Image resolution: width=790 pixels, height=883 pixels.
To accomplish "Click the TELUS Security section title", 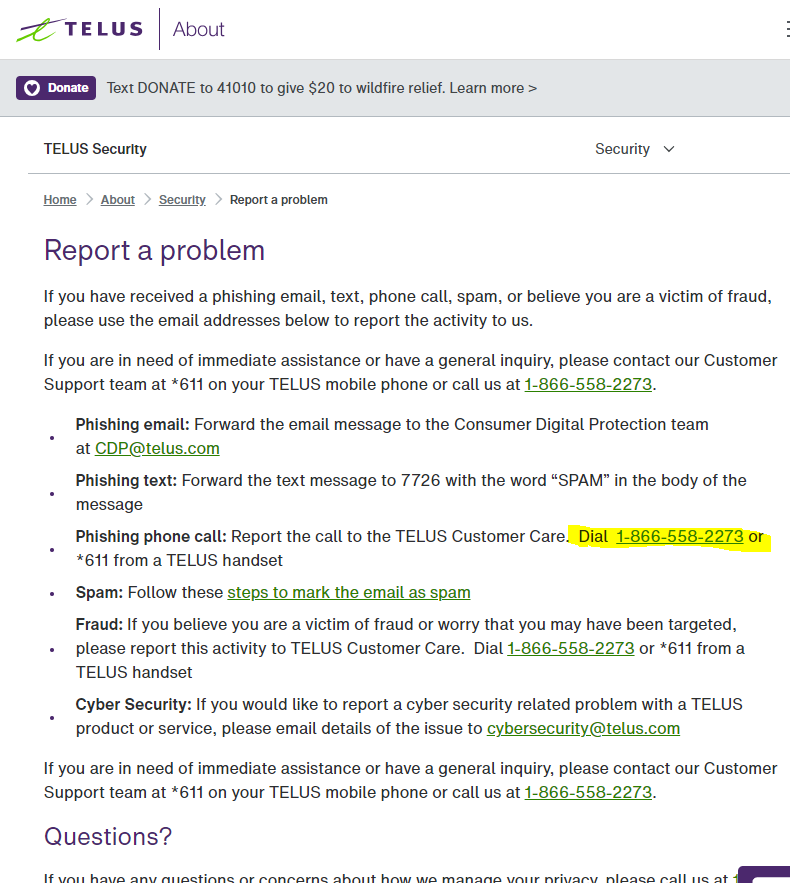I will 95,149.
